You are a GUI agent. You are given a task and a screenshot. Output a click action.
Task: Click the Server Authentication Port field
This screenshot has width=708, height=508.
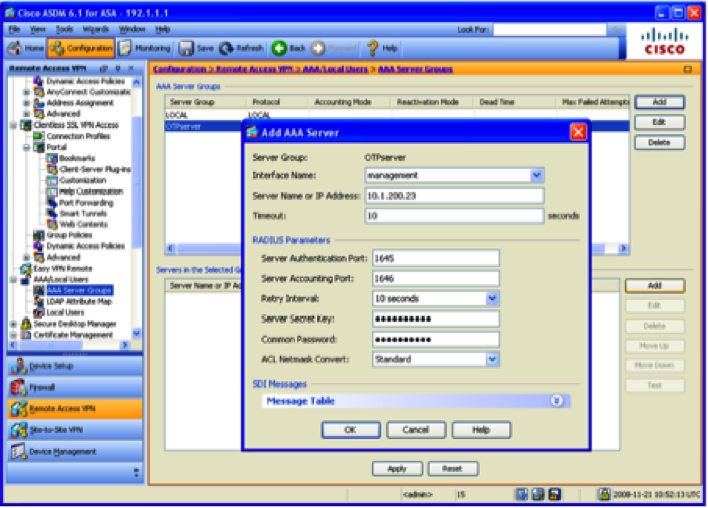pos(436,258)
